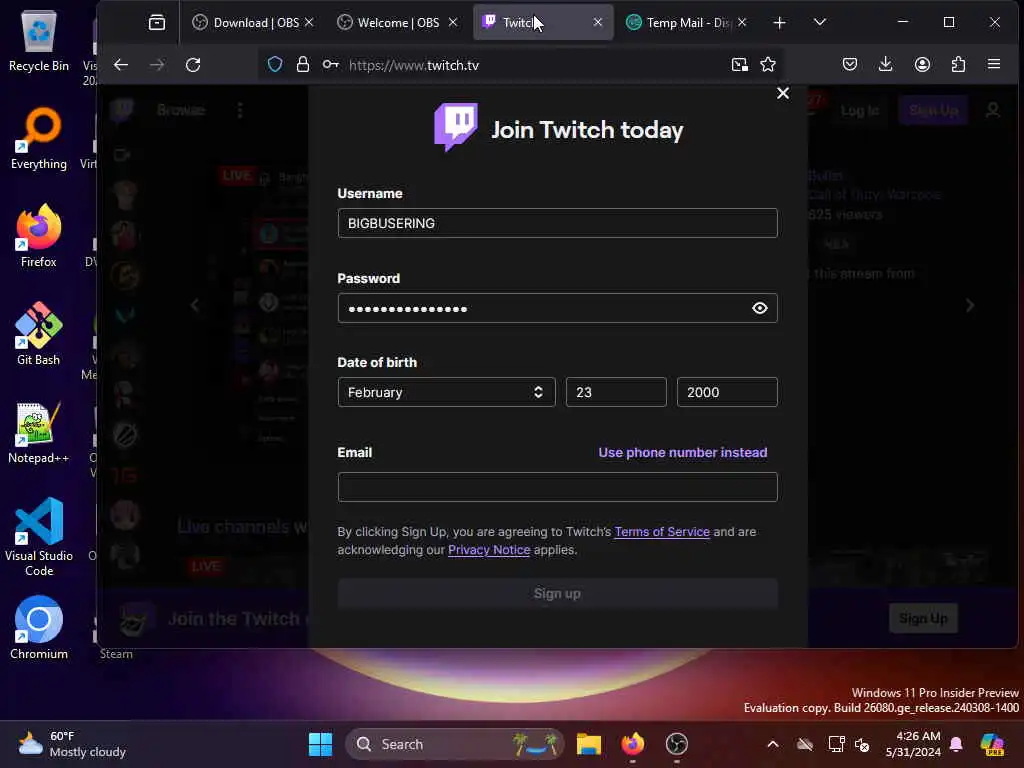The image size is (1024, 768).
Task: Open clock and date 4:26 AM
Action: (x=912, y=744)
